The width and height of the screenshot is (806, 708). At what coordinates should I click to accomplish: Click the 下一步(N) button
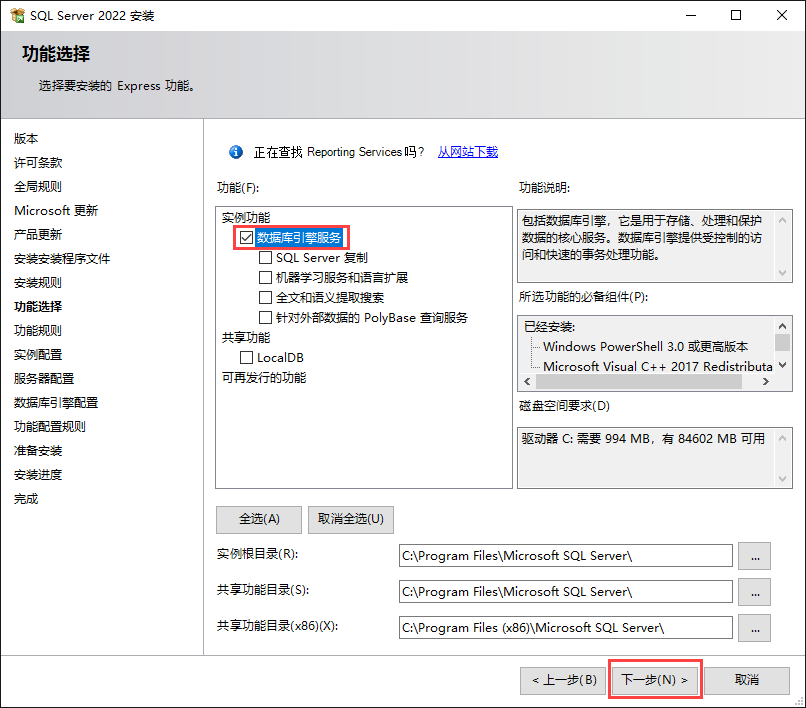(x=655, y=680)
